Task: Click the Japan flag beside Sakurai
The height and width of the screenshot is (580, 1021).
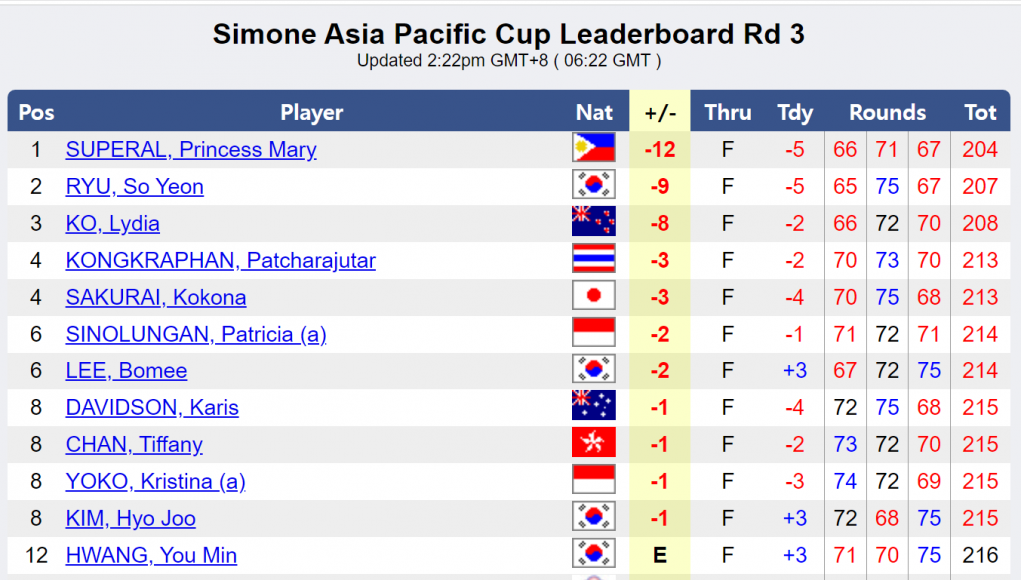Action: (x=593, y=297)
